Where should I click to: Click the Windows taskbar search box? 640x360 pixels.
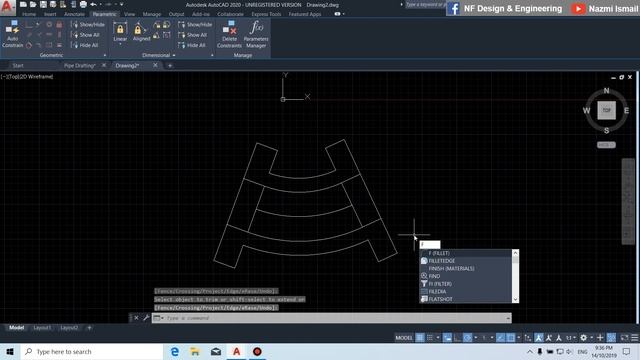pyautogui.click(x=92, y=351)
